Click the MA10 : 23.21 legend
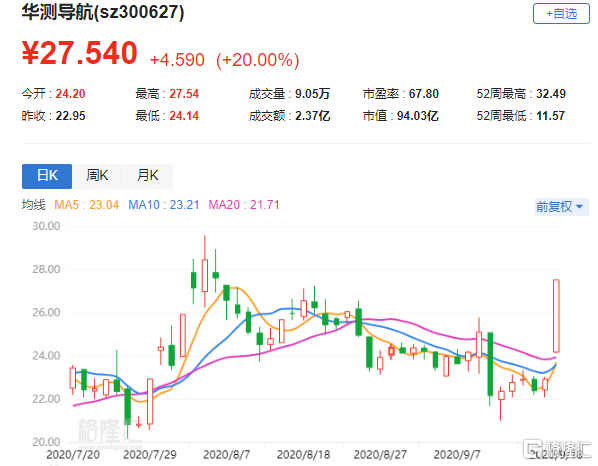Image resolution: width=598 pixels, height=466 pixels. point(164,205)
